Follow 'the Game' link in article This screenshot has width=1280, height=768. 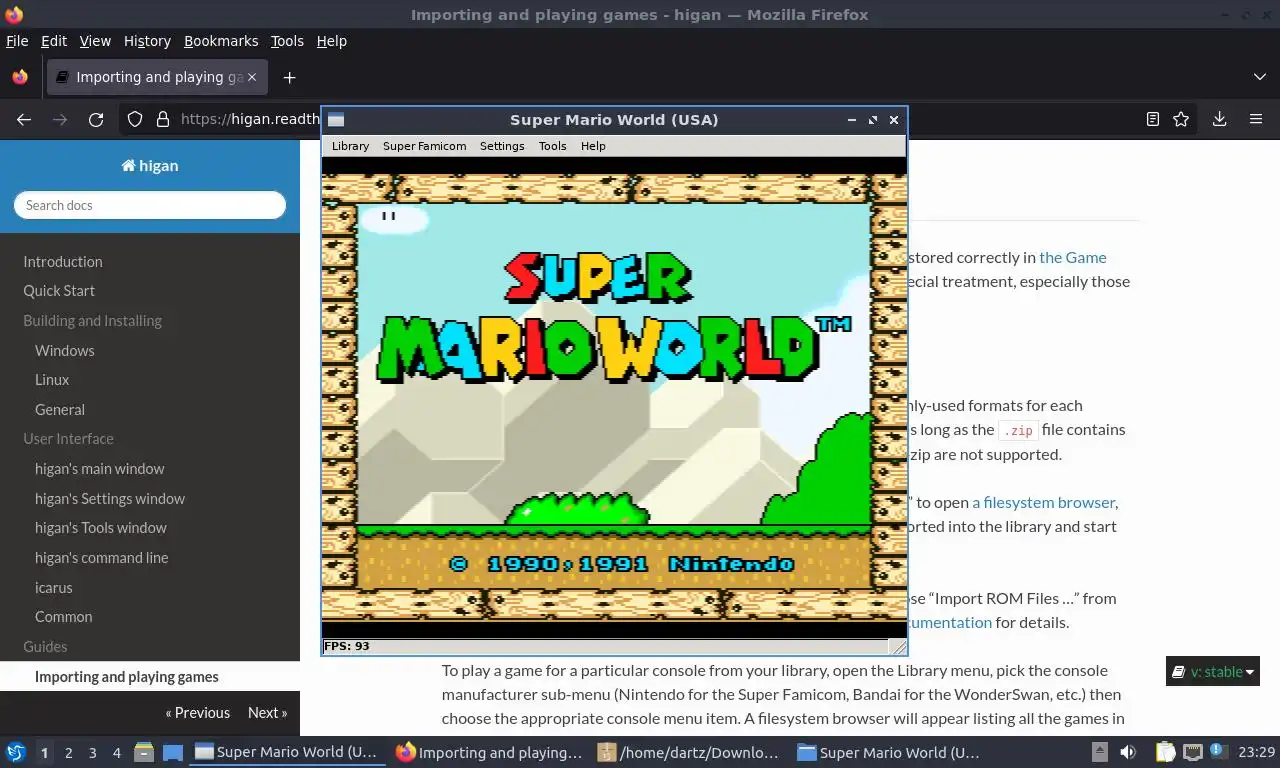(1072, 257)
